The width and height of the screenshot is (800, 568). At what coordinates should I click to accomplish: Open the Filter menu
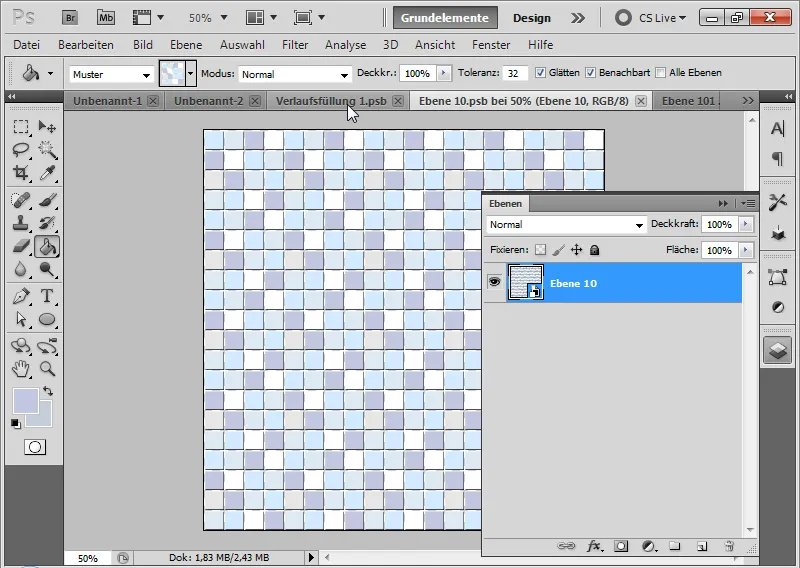coord(295,45)
